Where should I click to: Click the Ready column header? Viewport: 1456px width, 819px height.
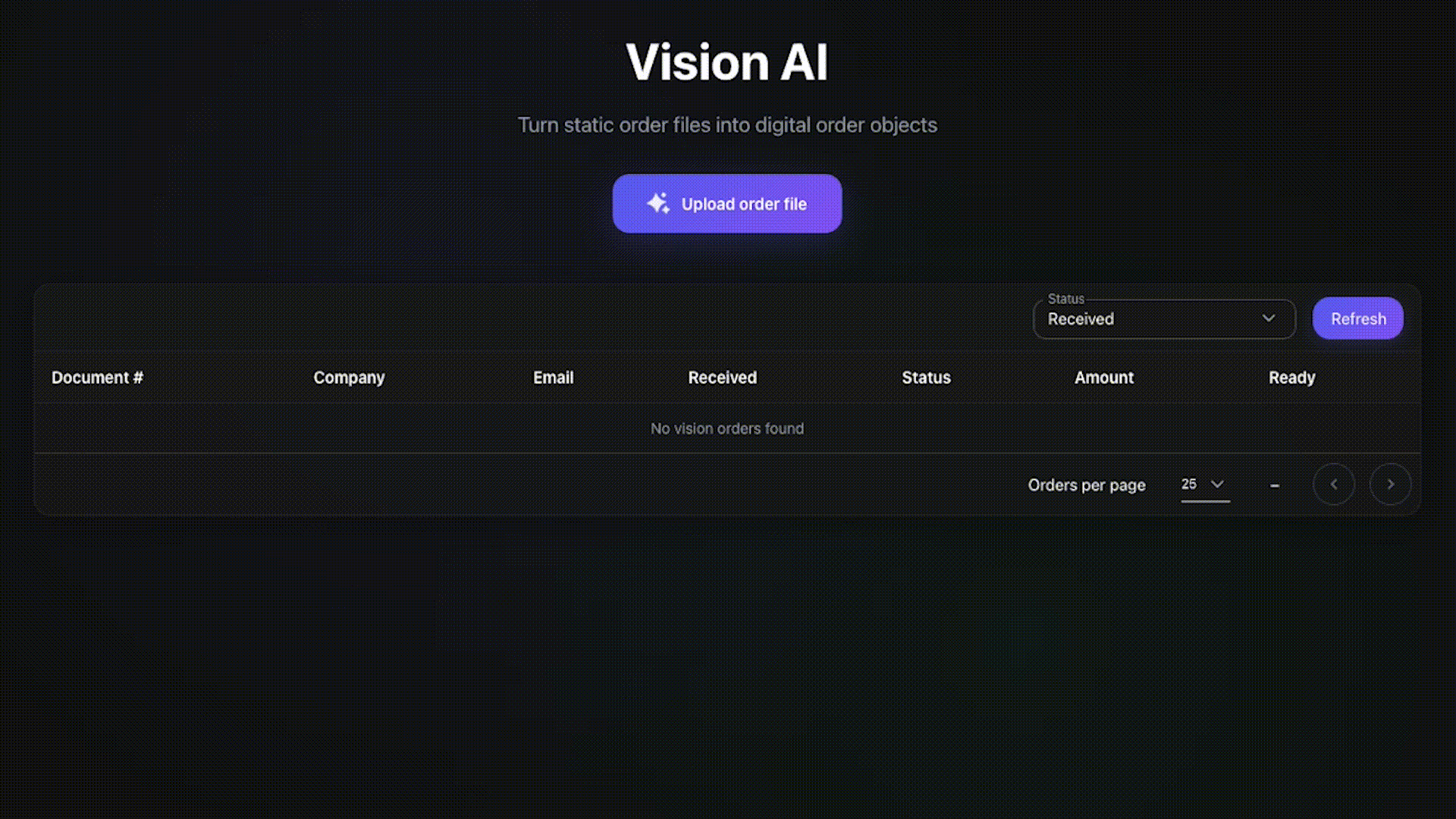coord(1291,377)
